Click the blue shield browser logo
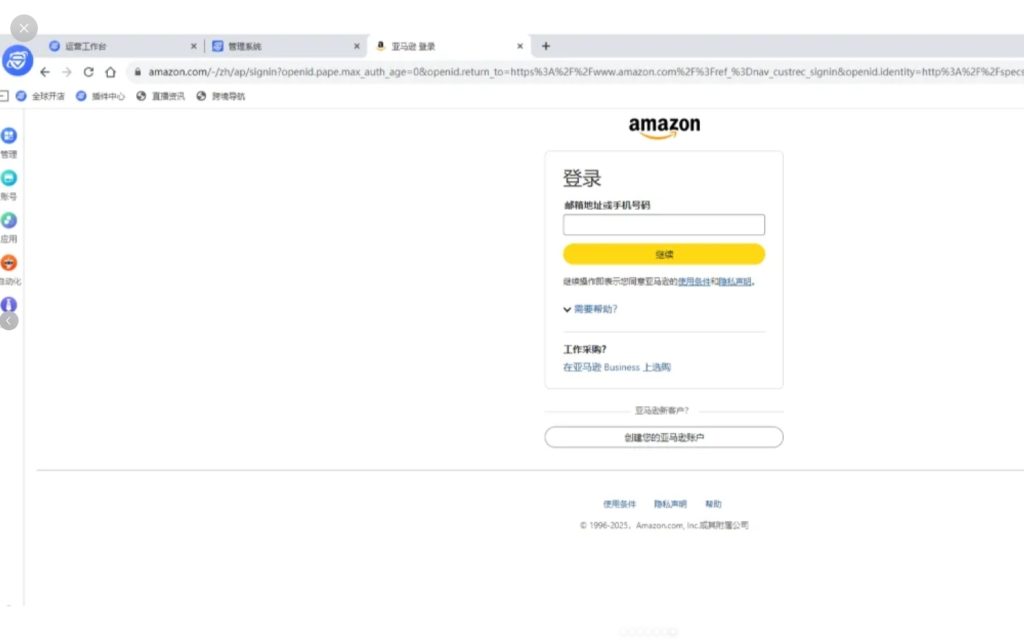Viewport: 1024px width, 642px height. [x=18, y=61]
